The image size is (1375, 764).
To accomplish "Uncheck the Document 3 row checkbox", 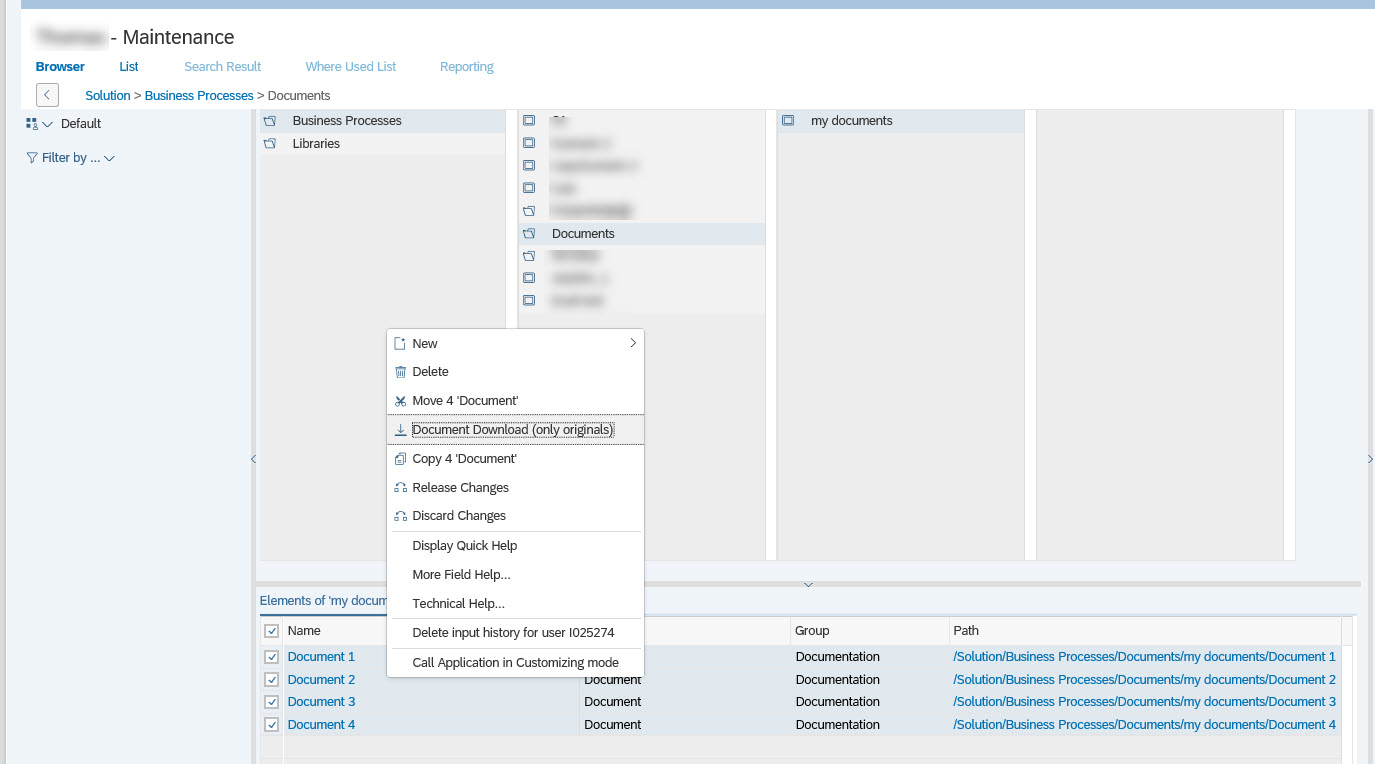I will click(x=271, y=702).
